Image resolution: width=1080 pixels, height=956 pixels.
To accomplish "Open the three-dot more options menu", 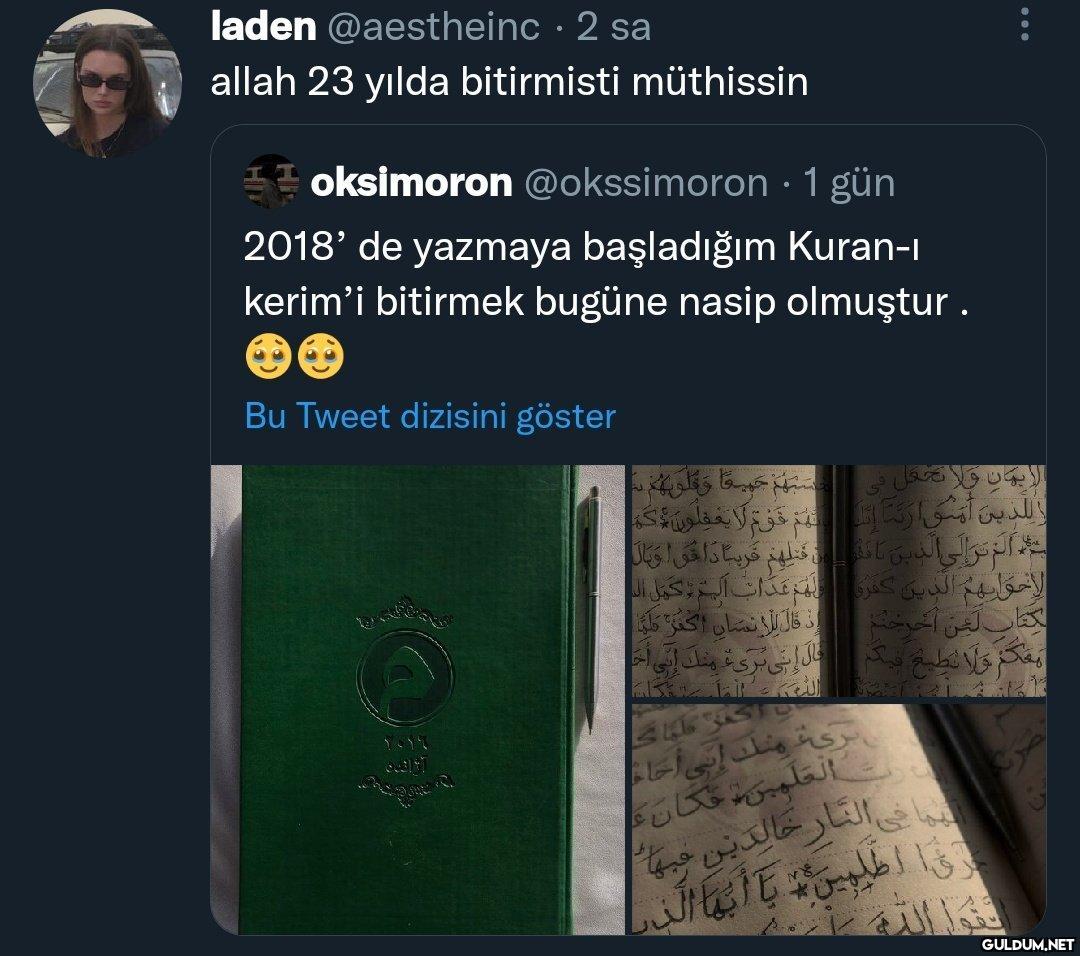I will click(1025, 25).
